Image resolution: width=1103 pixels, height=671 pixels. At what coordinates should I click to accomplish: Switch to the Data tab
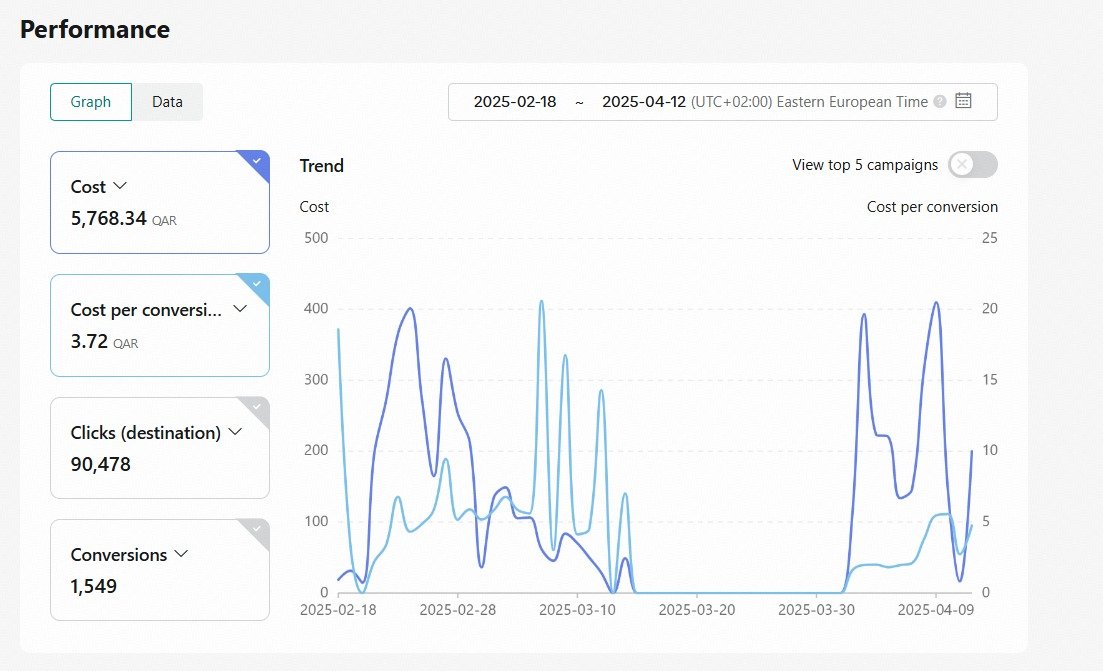click(x=167, y=101)
